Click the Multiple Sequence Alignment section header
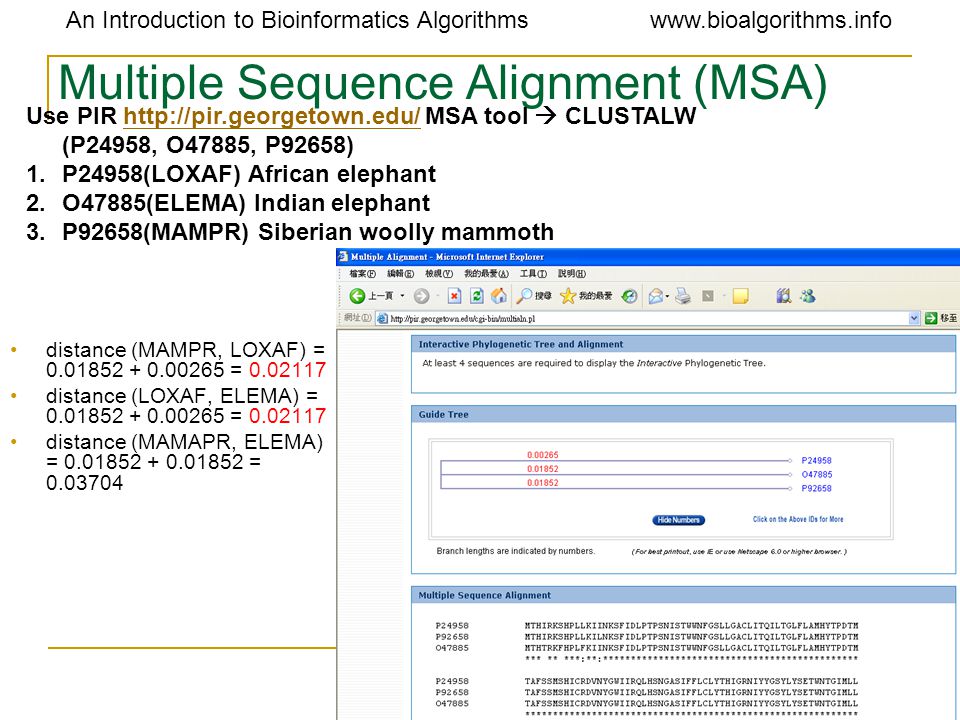Screen dimensions: 960x720 (x=683, y=595)
